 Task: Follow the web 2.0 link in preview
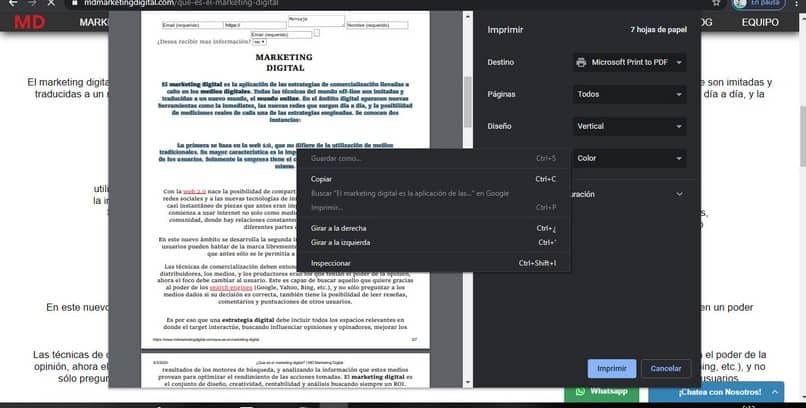(194, 191)
